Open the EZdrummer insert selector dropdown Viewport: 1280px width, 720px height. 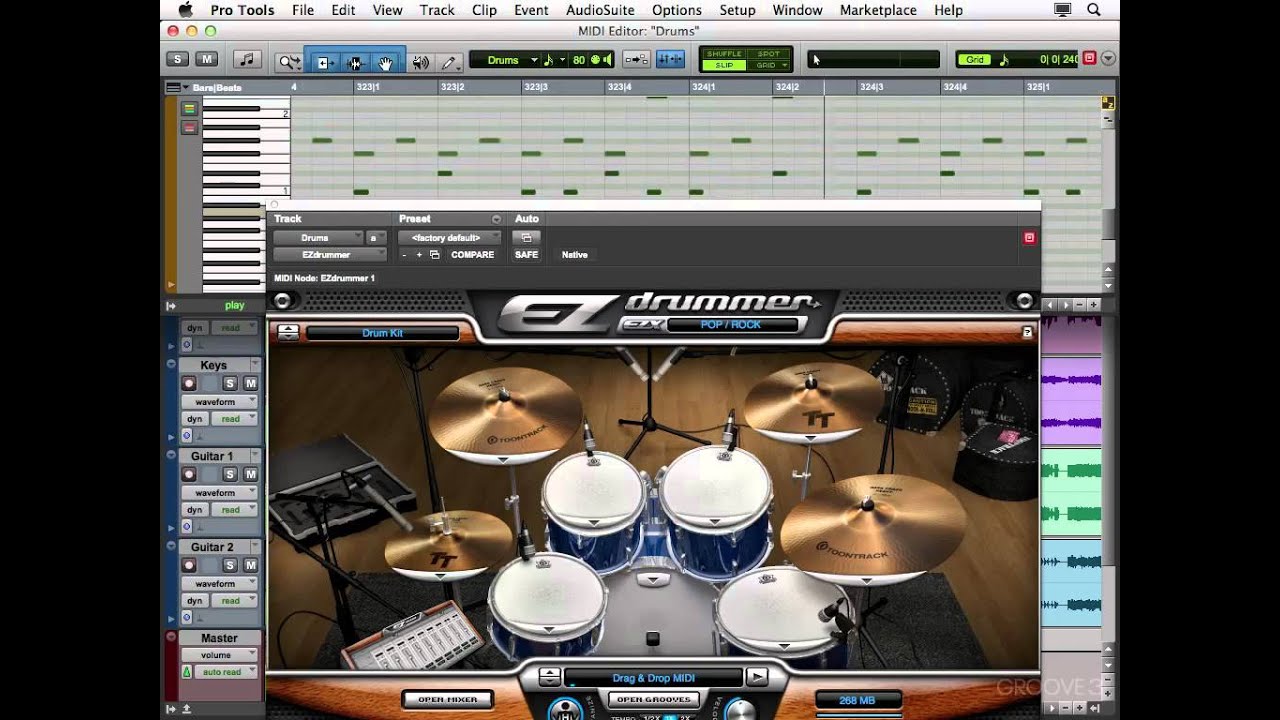tap(330, 255)
